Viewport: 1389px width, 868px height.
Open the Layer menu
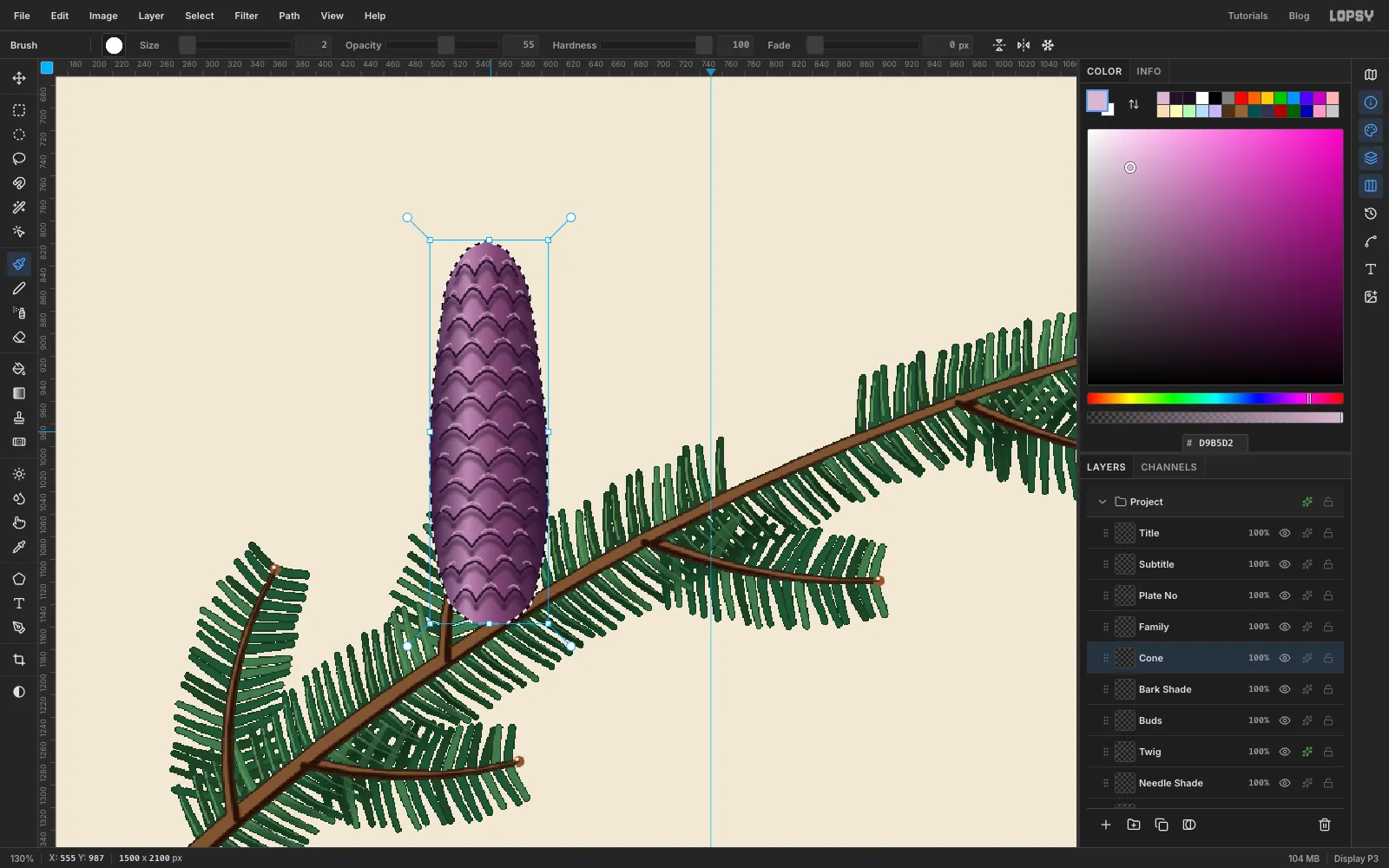[151, 16]
